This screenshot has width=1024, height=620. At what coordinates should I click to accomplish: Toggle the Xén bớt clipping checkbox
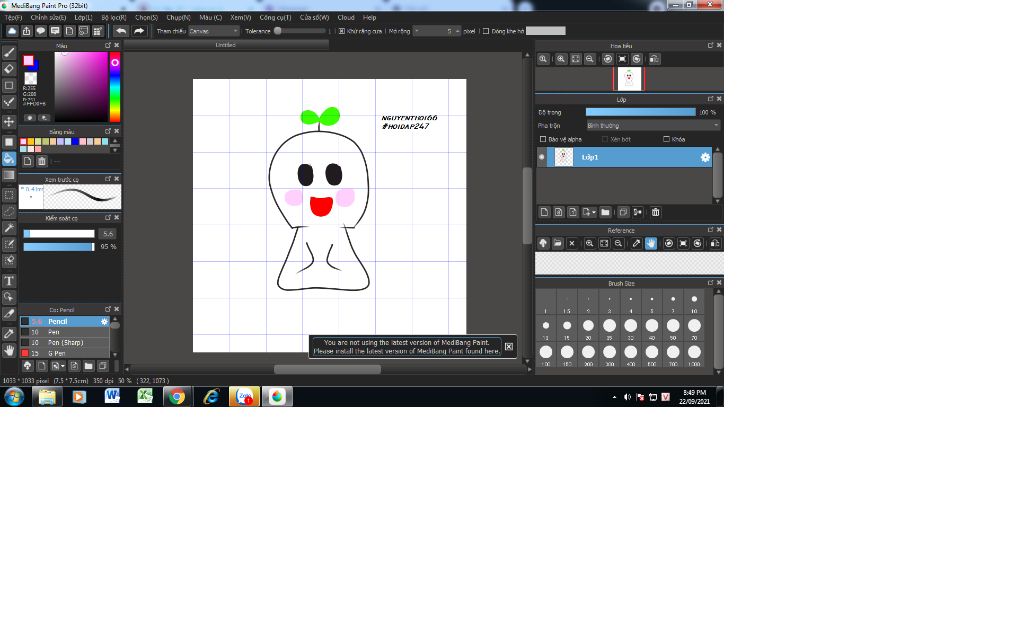point(605,139)
